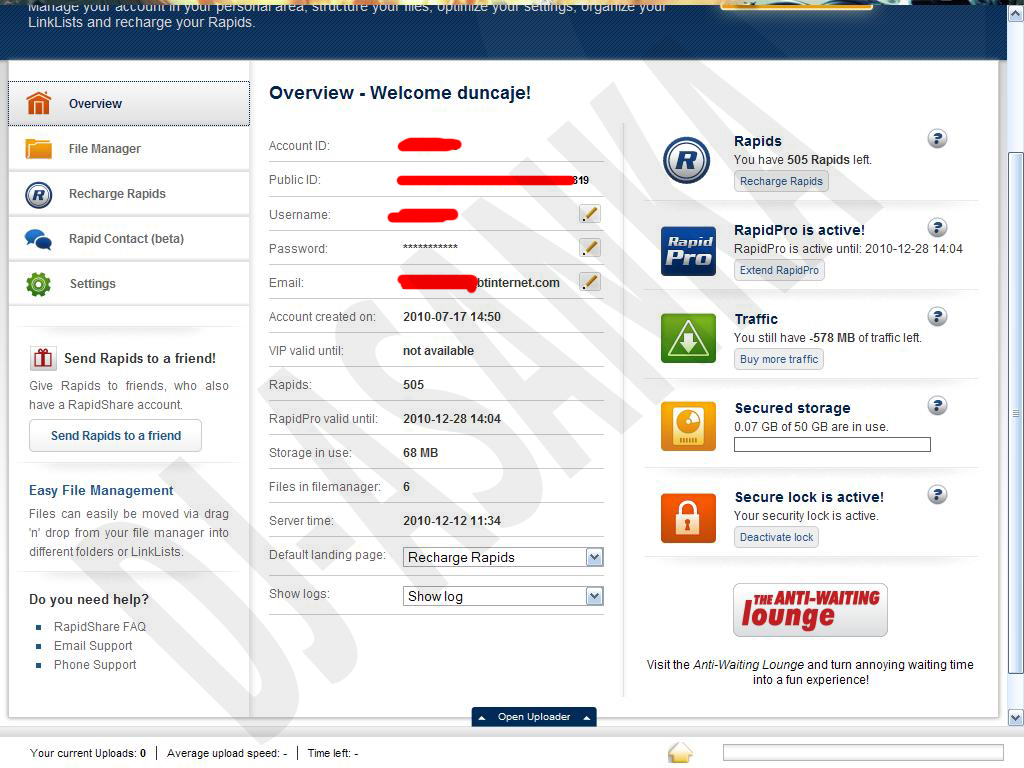Edit the Password with pencil icon
1024x768 pixels.
(x=590, y=248)
